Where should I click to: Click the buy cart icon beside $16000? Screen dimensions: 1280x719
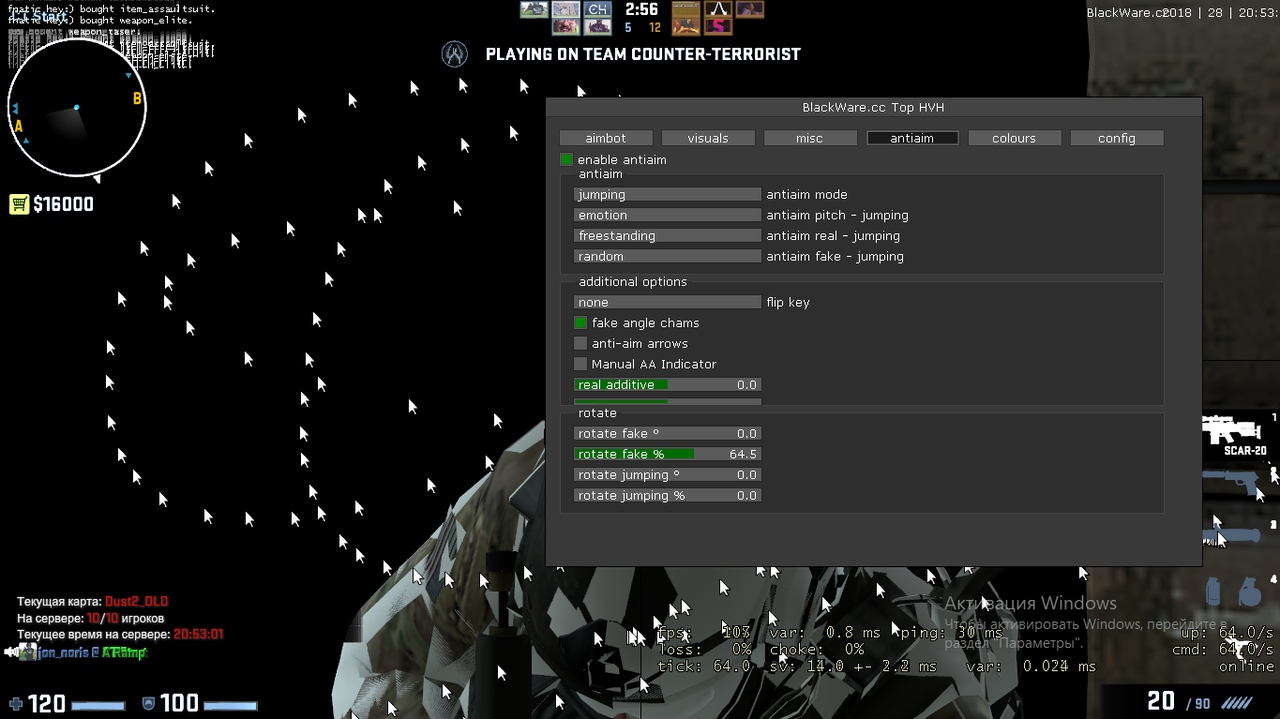pyautogui.click(x=19, y=205)
